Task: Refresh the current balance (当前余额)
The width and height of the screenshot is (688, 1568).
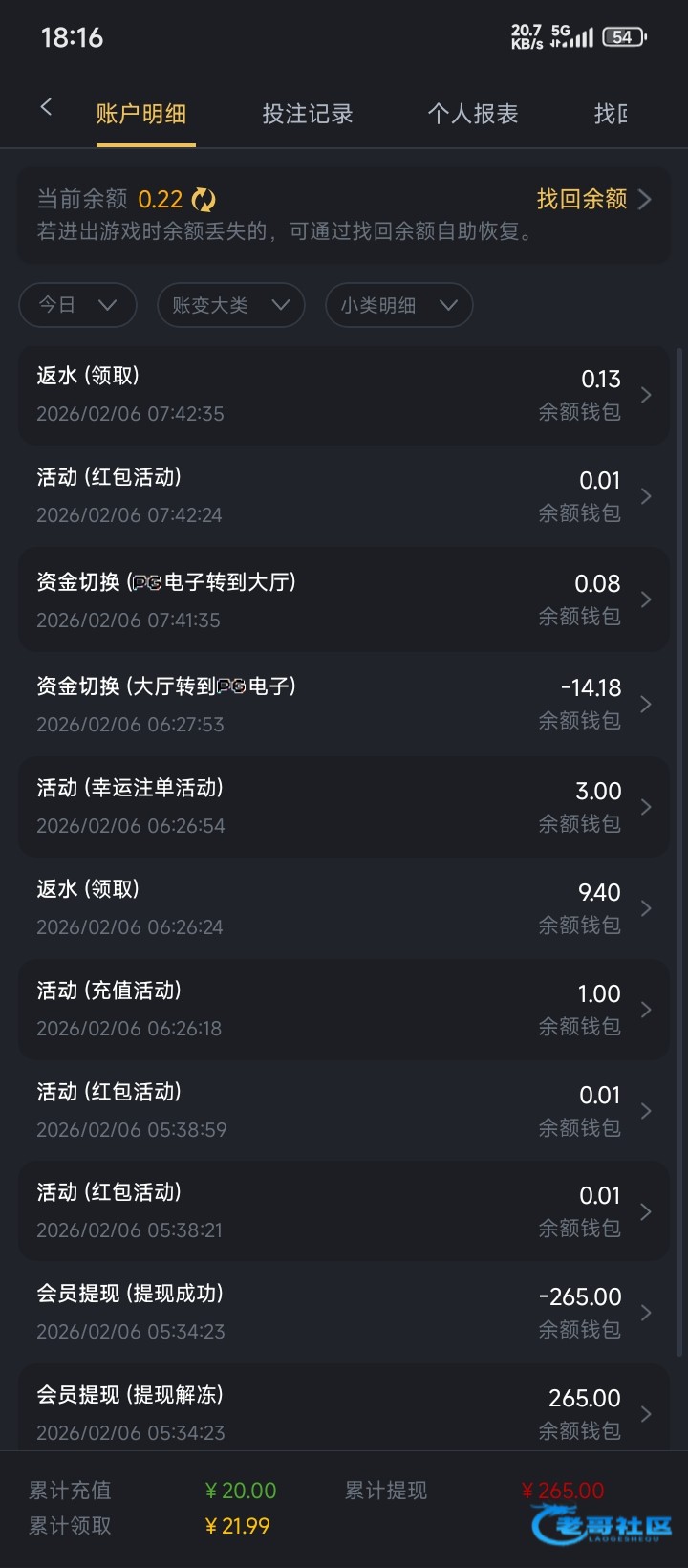Action: point(204,199)
